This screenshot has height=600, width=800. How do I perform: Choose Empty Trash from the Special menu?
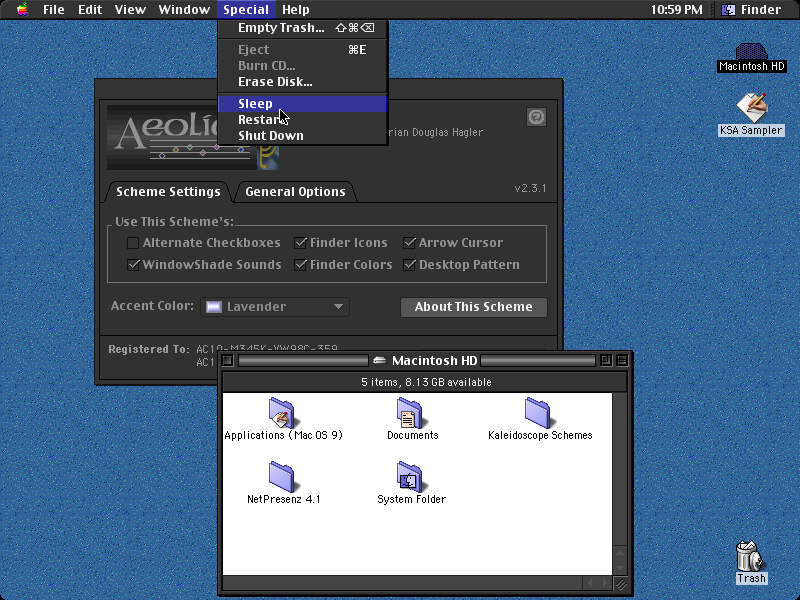click(303, 28)
